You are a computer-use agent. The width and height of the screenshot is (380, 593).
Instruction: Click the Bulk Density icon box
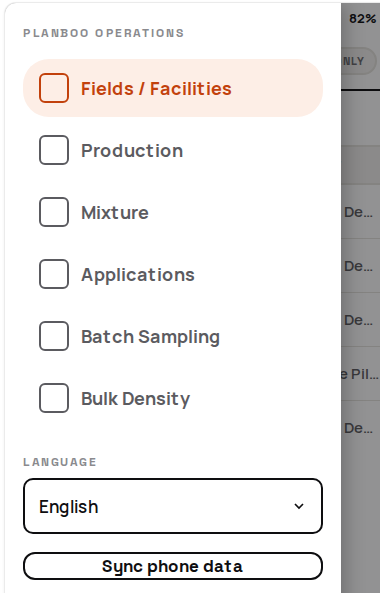coord(54,398)
